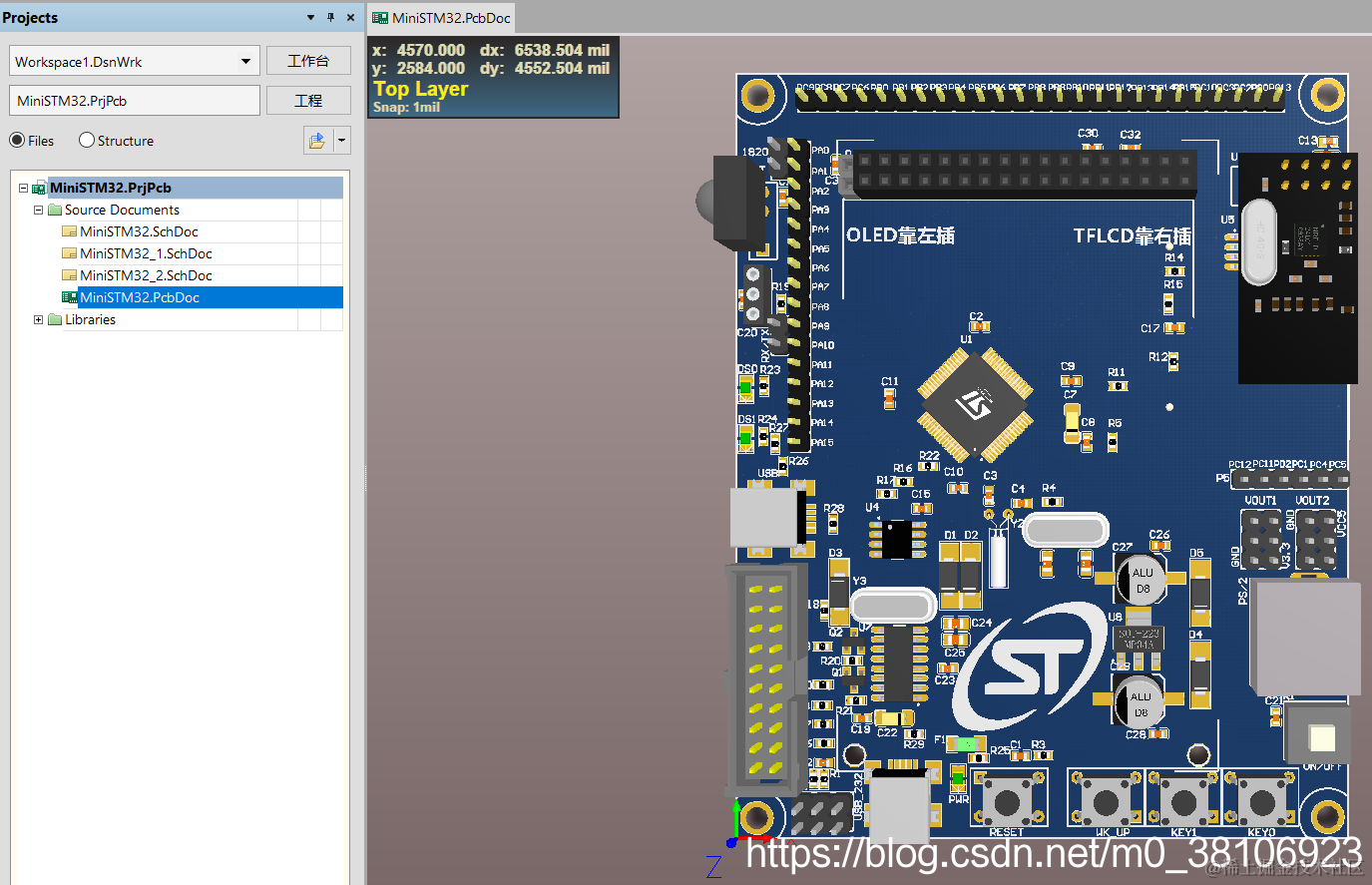Viewport: 1372px width, 885px height.
Task: Click the MiniSTM32.SchDoc schematic file icon
Action: point(69,231)
